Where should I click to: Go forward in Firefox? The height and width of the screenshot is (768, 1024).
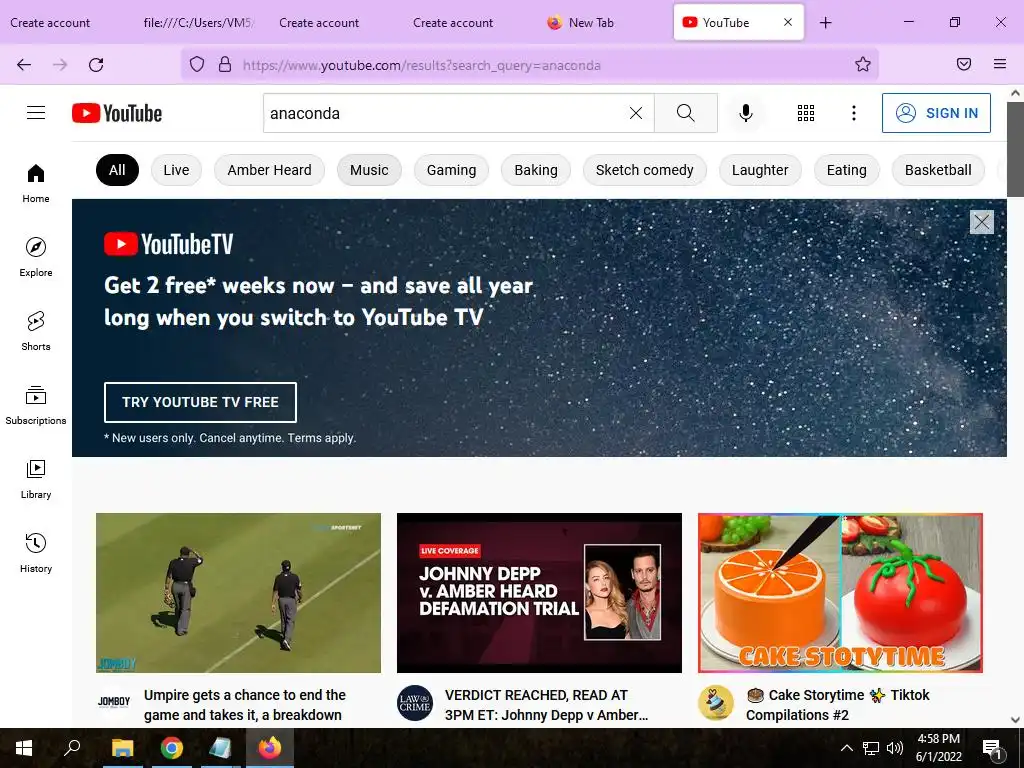coord(60,65)
